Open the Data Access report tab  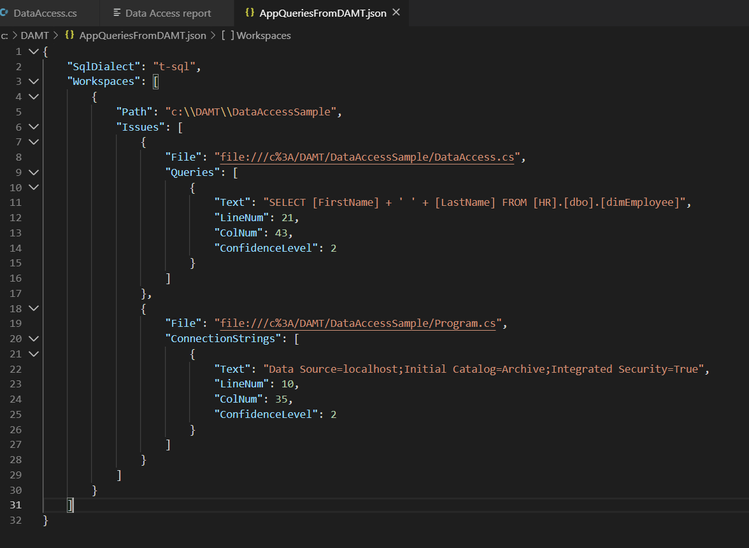[168, 13]
